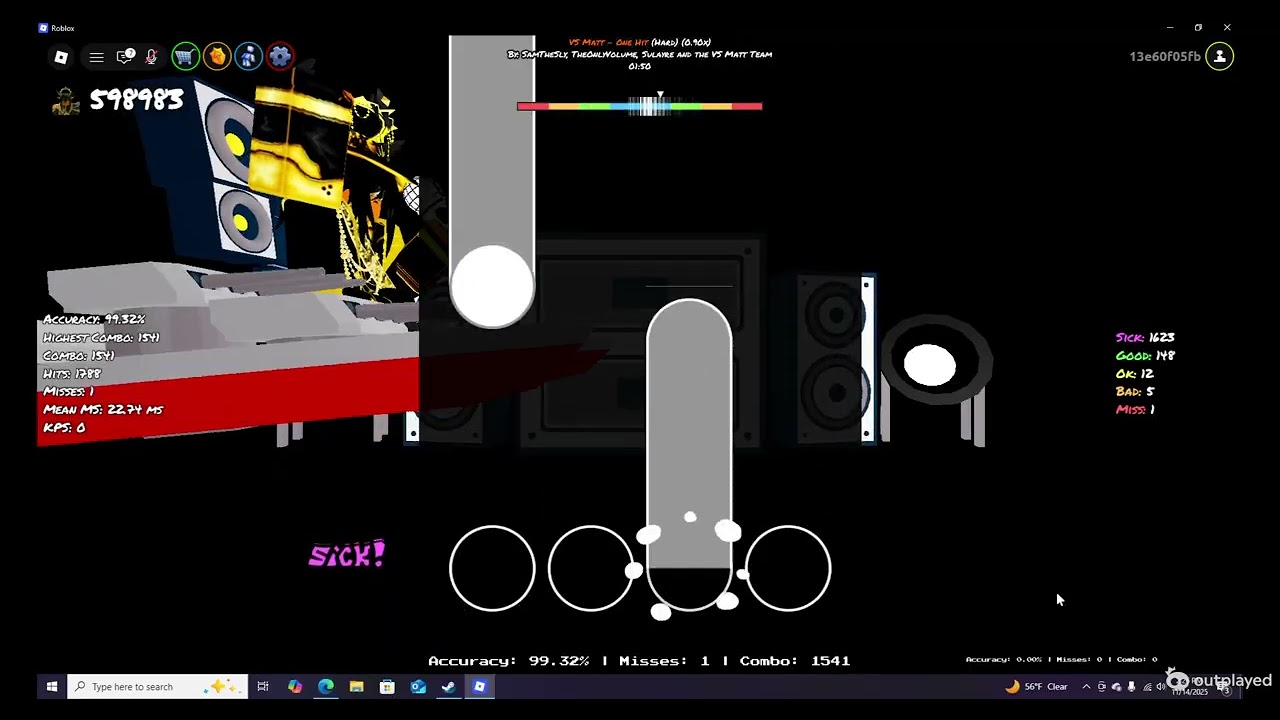Open the shopping cart shop icon
1280x720 pixels.
click(x=184, y=57)
